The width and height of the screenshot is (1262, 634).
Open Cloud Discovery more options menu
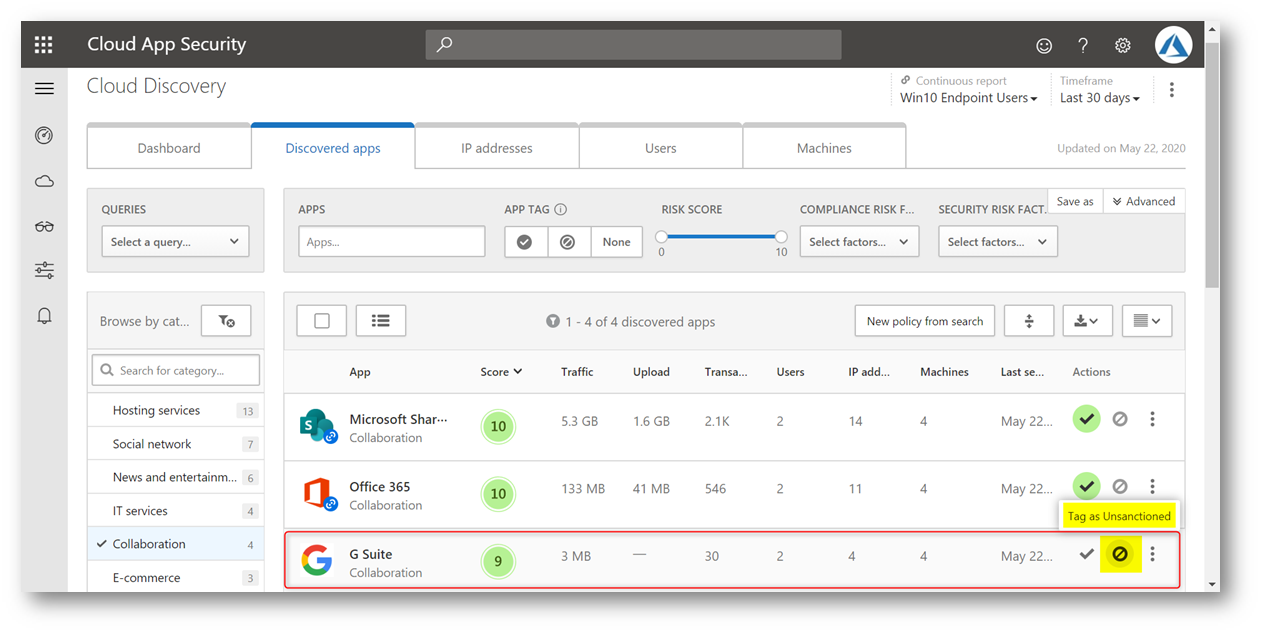[1172, 90]
